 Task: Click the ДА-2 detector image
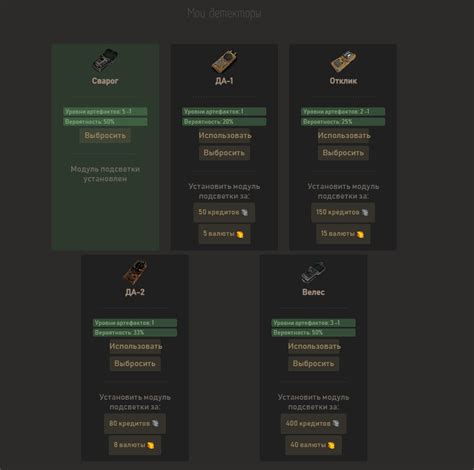click(135, 272)
